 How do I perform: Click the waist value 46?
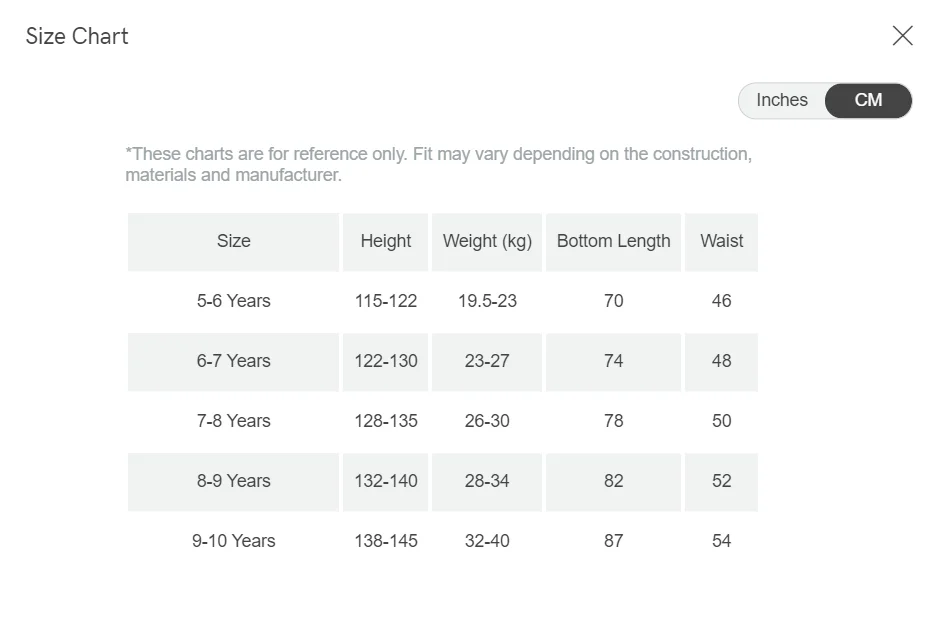click(x=721, y=301)
